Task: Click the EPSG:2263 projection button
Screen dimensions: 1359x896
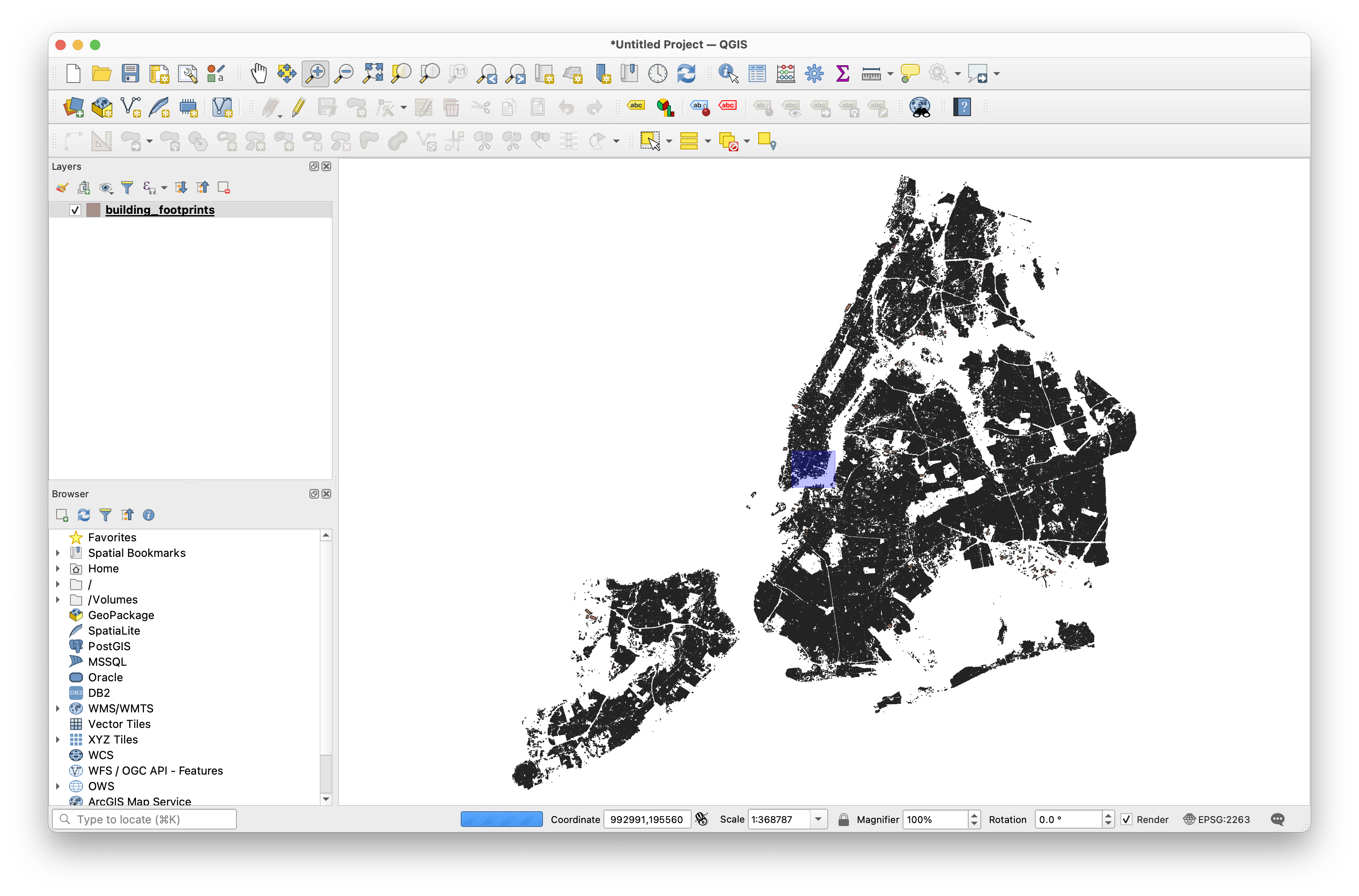Action: point(1217,820)
